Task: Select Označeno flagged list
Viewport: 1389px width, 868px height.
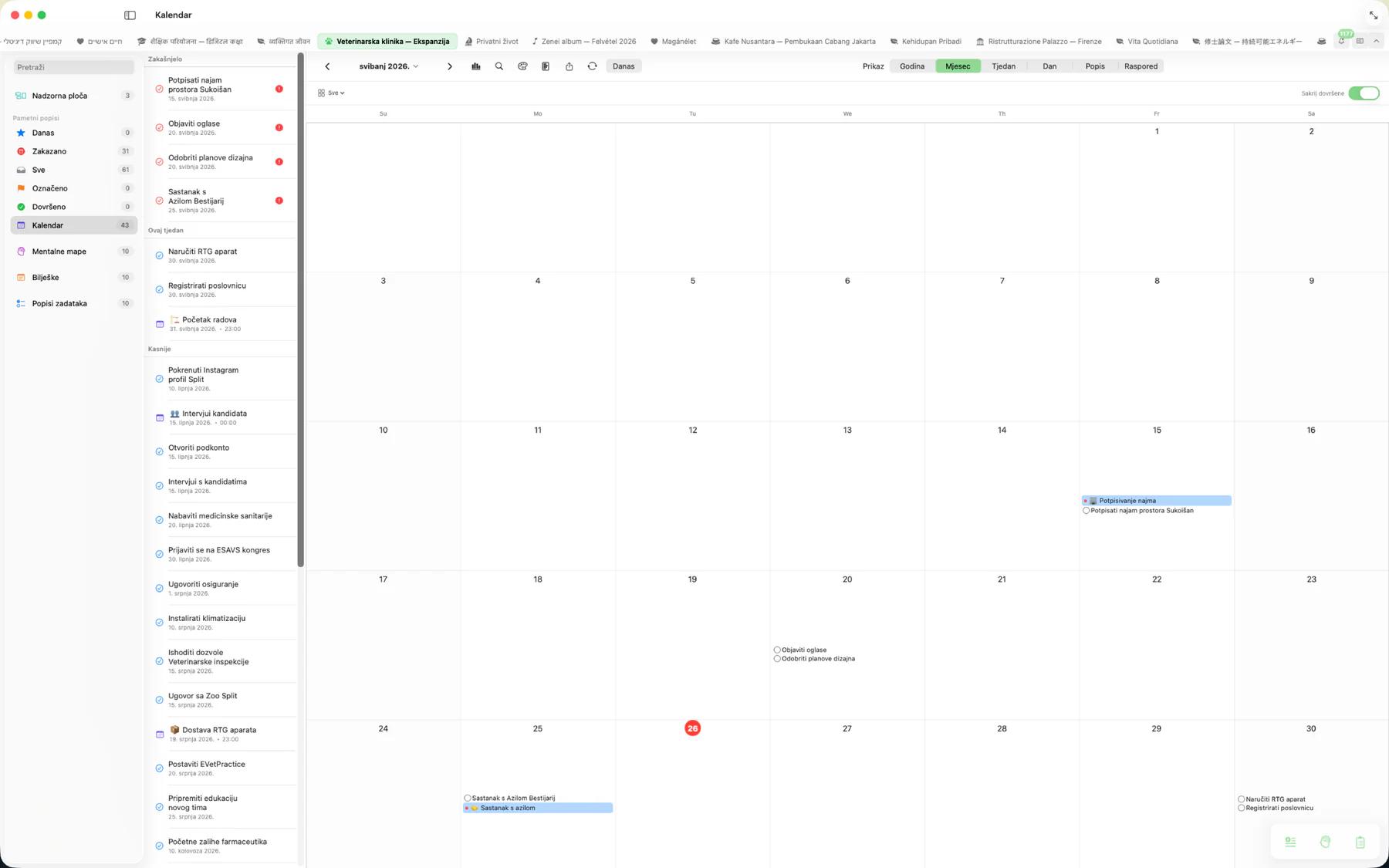Action: click(74, 188)
